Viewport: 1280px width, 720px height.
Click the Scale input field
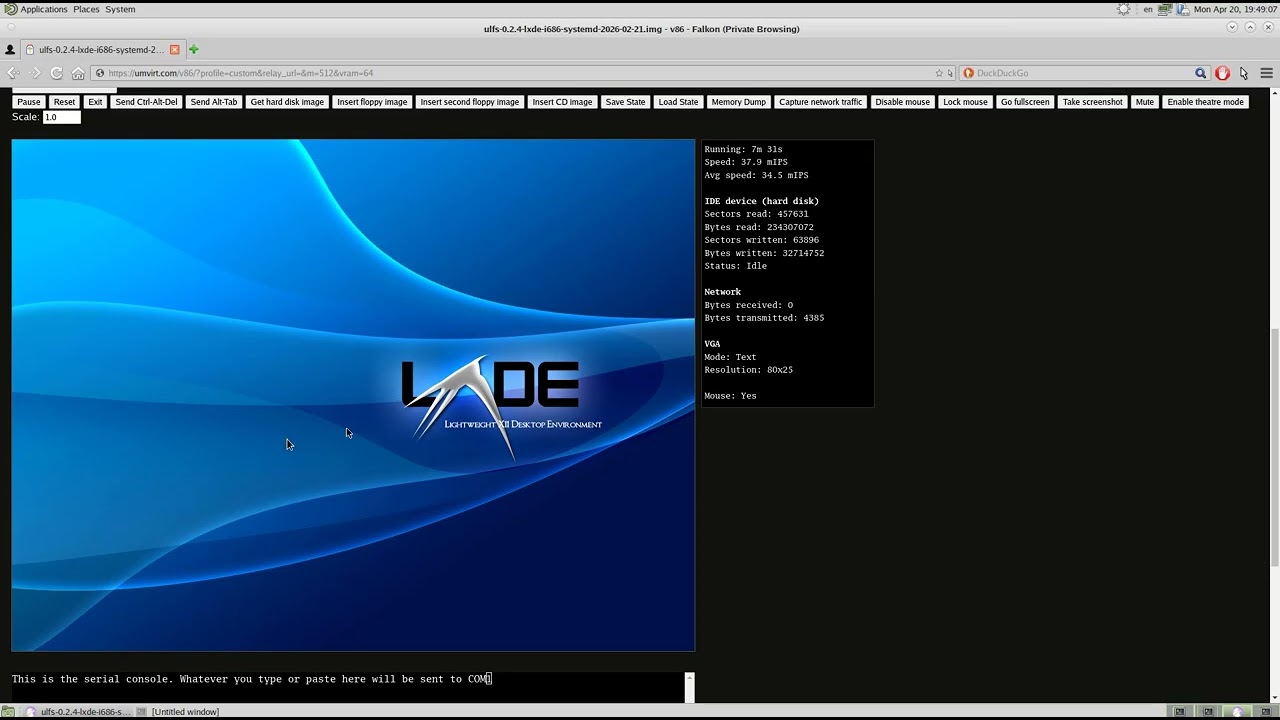tap(61, 117)
